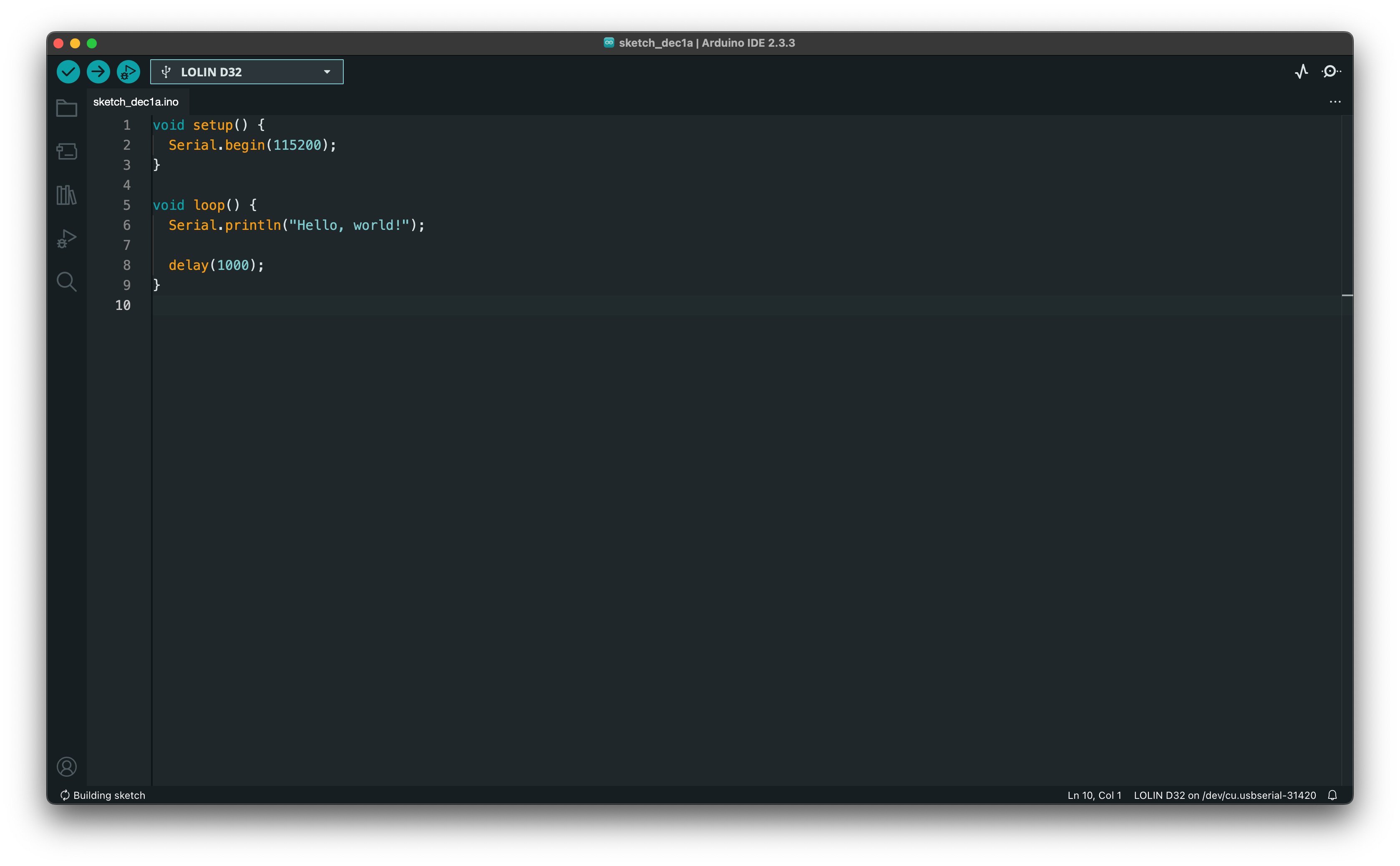This screenshot has width=1400, height=866.
Task: Click line number 10 in gutter
Action: [x=123, y=305]
